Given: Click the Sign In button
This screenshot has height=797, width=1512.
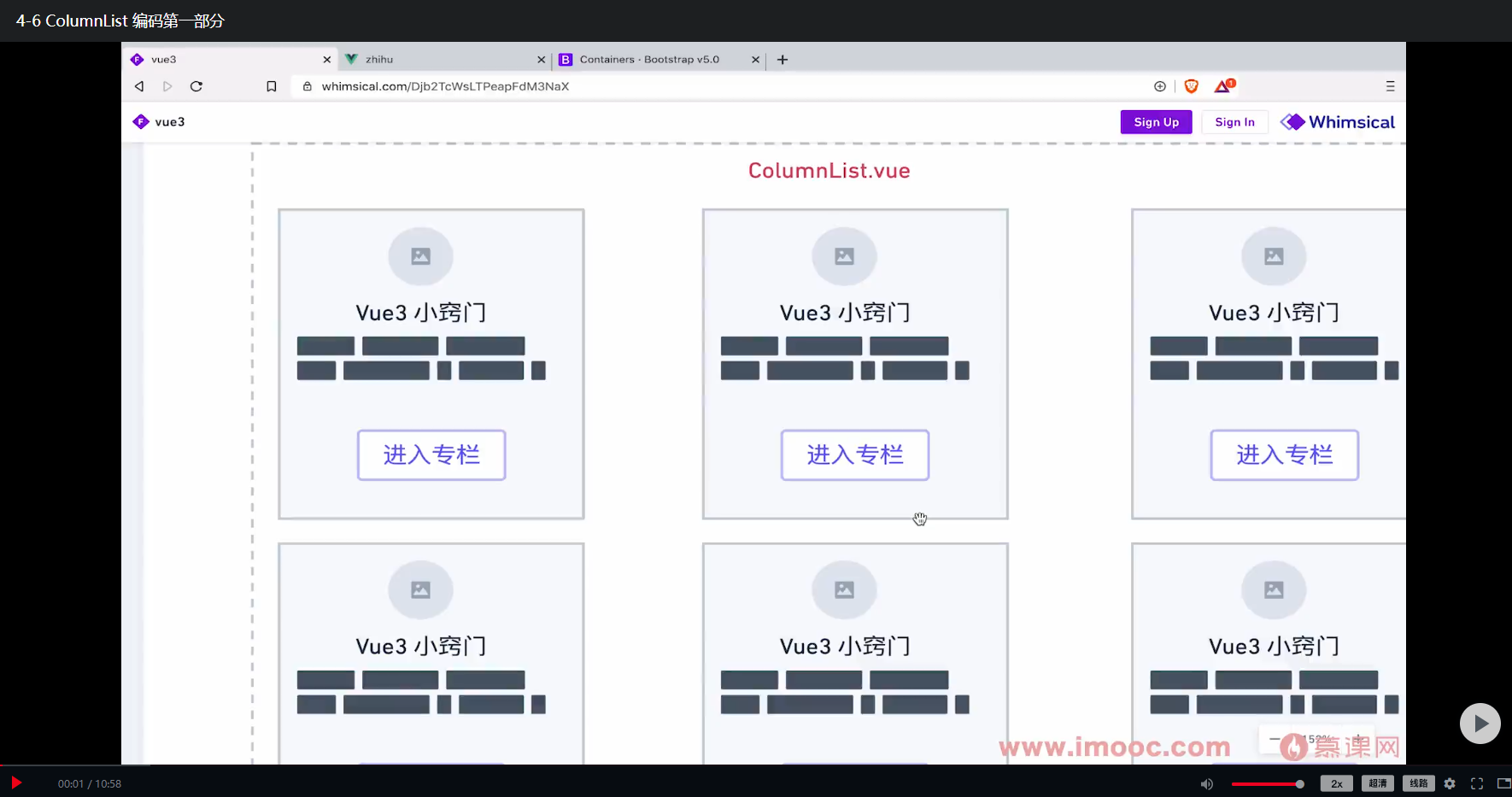Looking at the screenshot, I should tap(1235, 122).
